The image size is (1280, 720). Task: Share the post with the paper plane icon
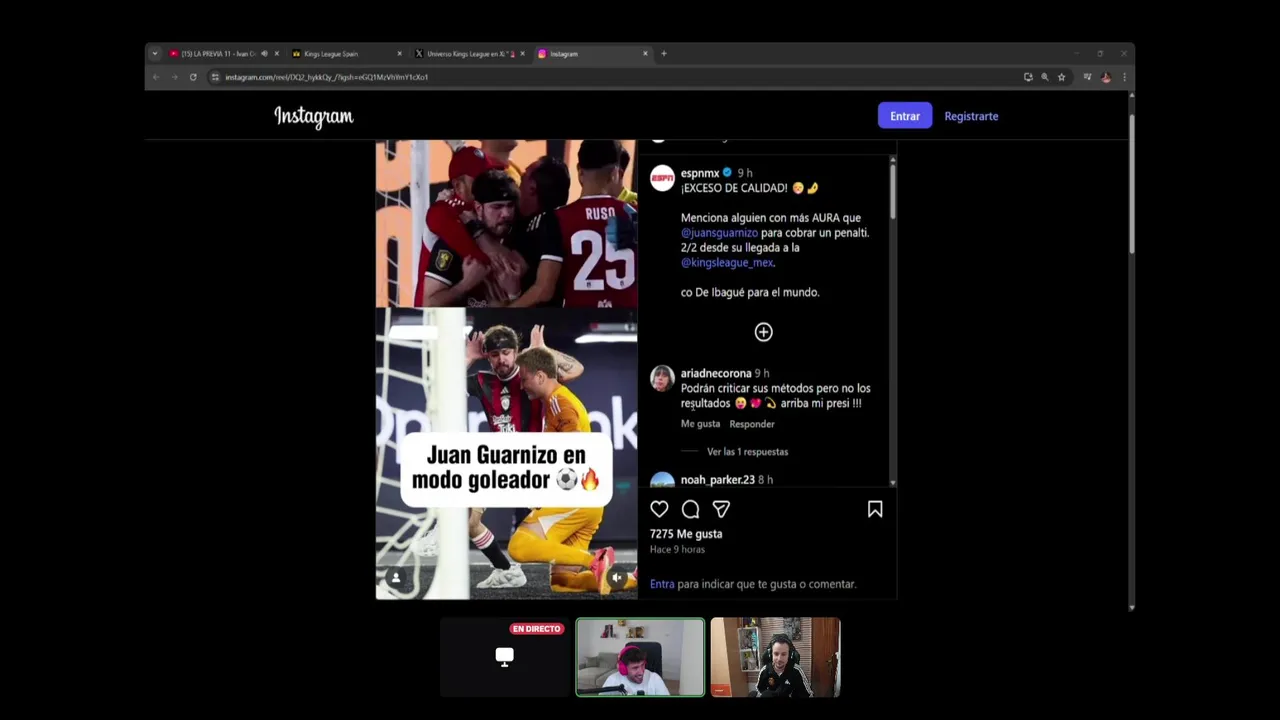[721, 510]
